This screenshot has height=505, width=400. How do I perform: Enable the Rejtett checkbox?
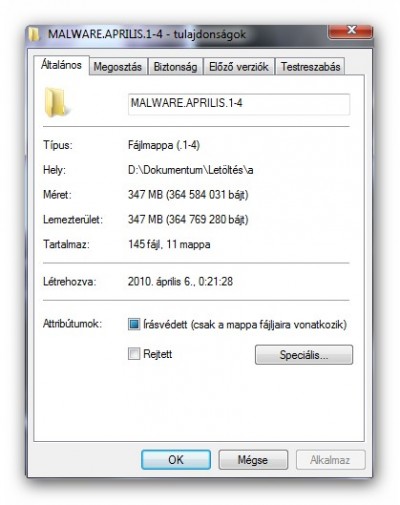134,354
